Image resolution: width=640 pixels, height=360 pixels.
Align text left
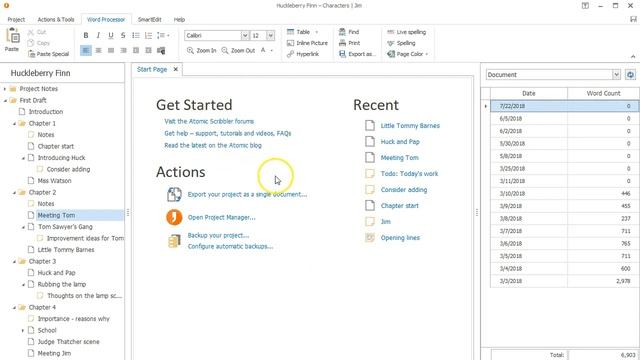click(86, 51)
